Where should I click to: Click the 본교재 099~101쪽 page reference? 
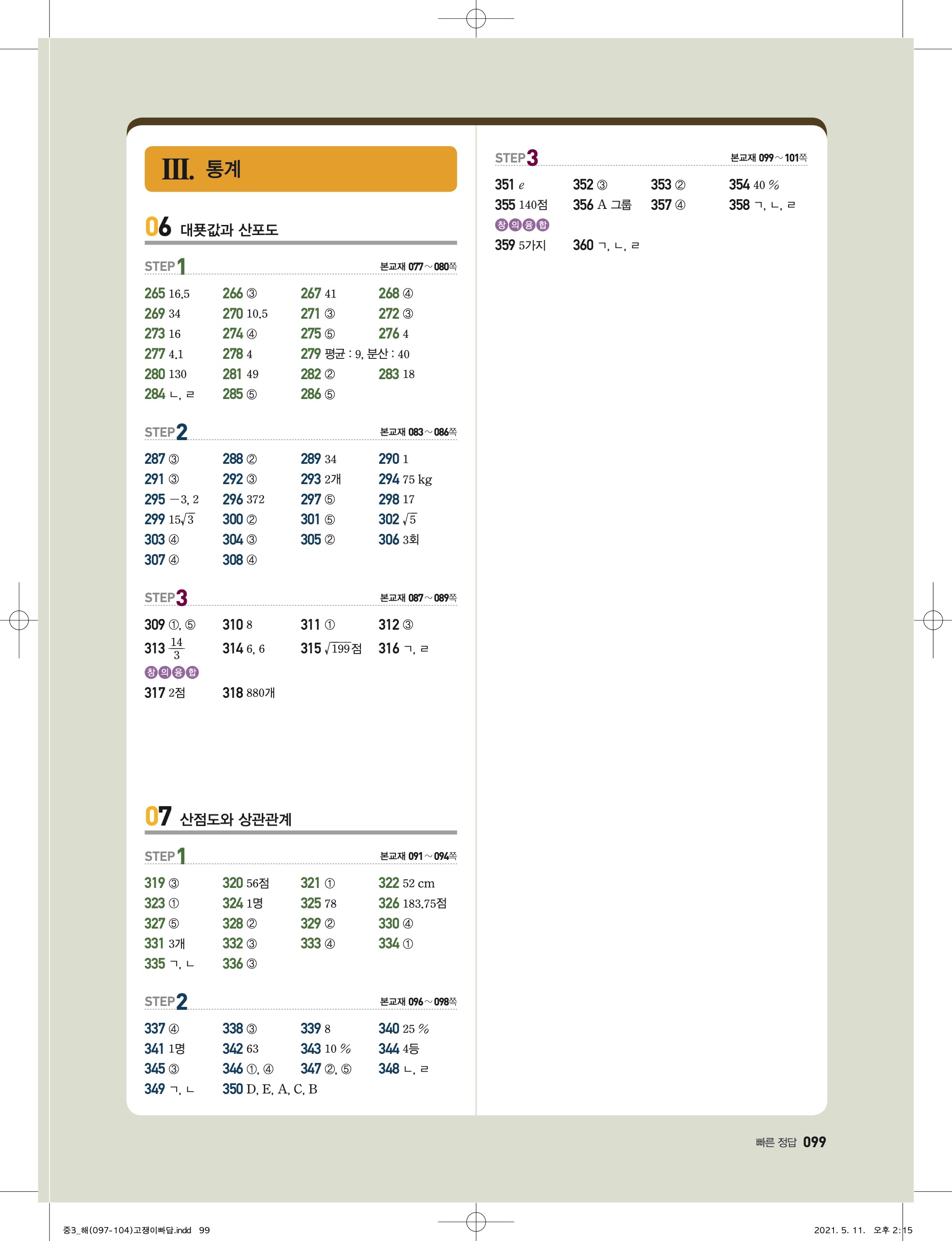[768, 158]
